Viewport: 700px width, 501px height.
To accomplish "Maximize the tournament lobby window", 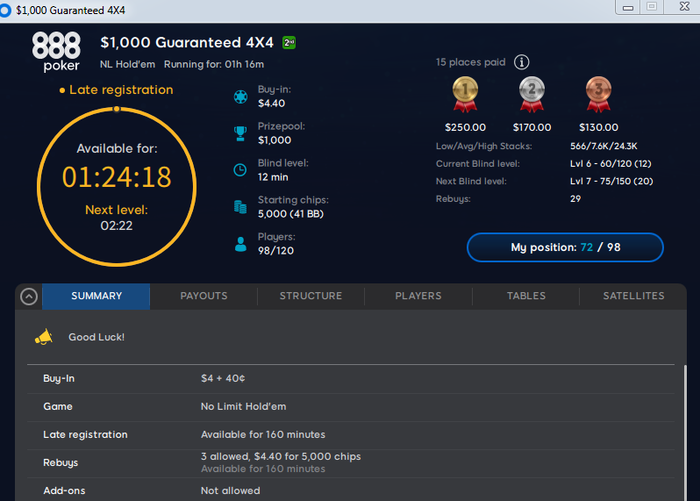I will pyautogui.click(x=652, y=7).
